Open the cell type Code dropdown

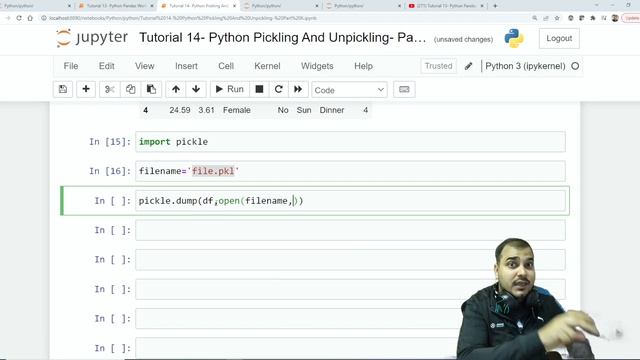pyautogui.click(x=349, y=90)
